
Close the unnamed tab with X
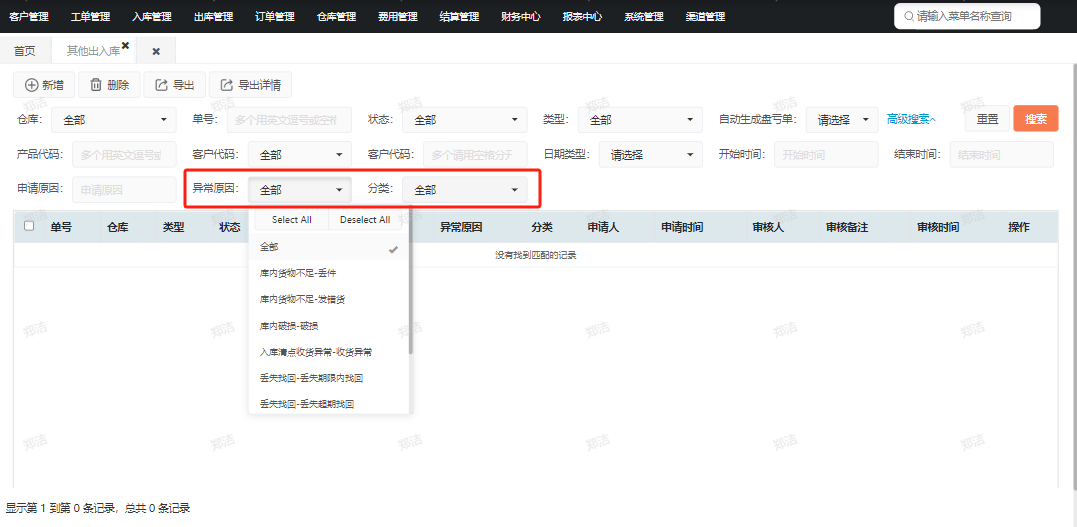(156, 52)
